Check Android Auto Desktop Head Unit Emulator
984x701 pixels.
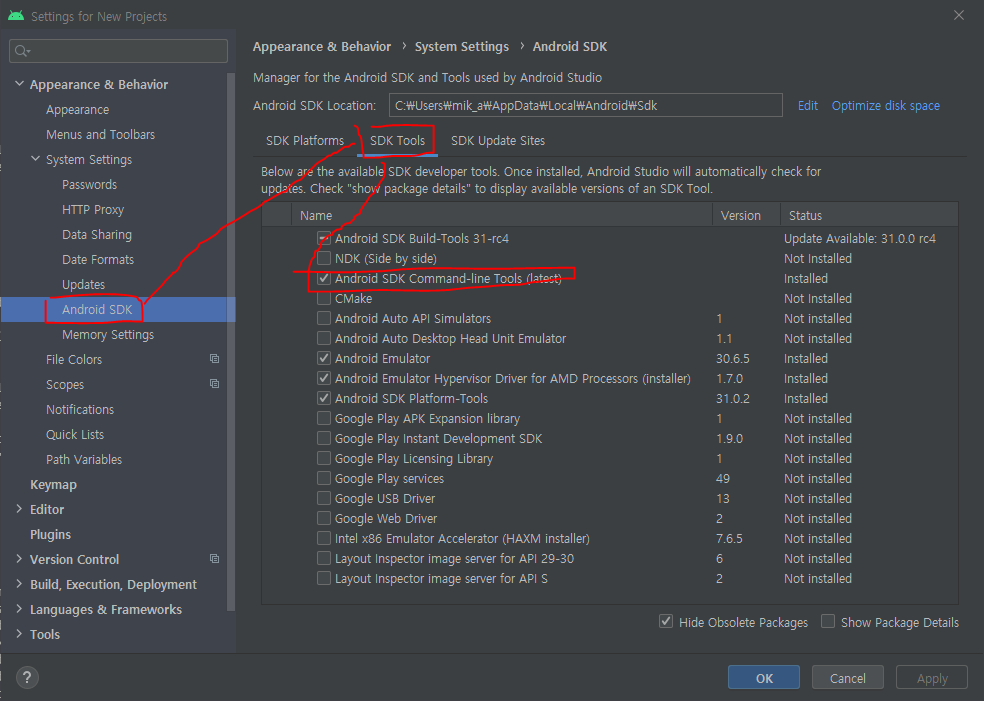pyautogui.click(x=324, y=339)
